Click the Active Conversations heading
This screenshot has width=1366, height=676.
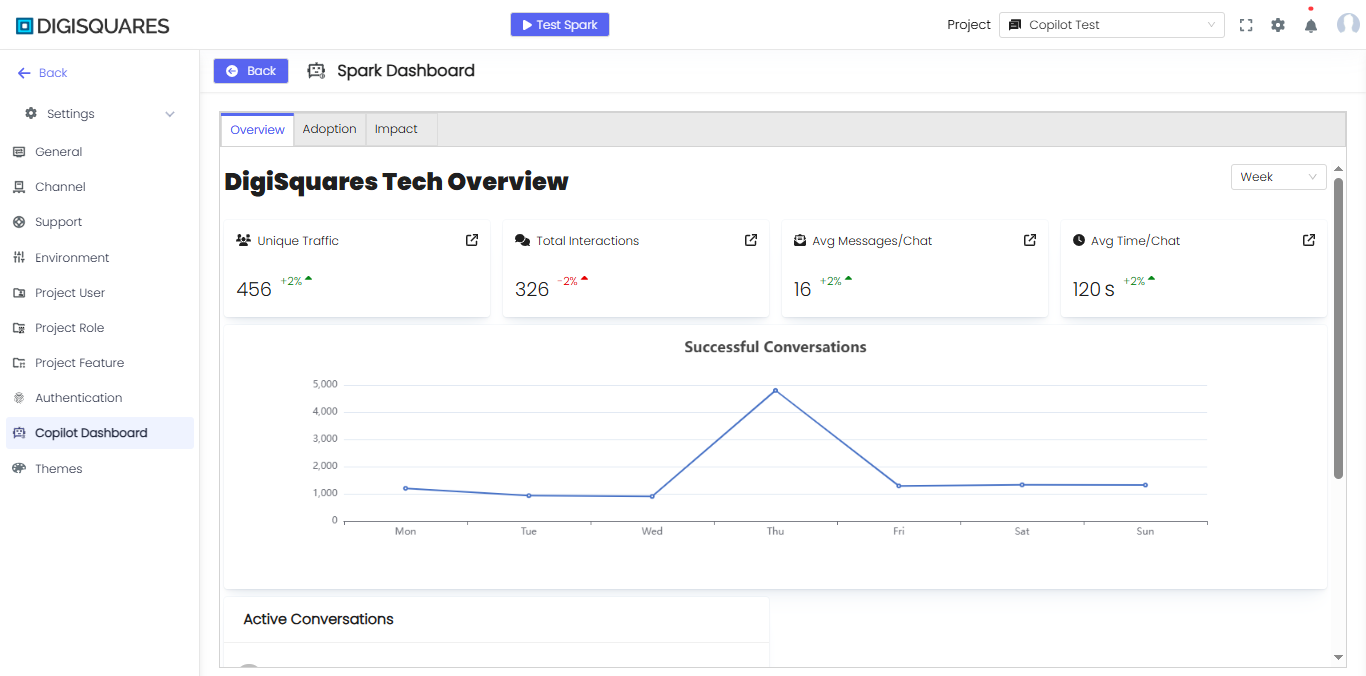tap(318, 619)
